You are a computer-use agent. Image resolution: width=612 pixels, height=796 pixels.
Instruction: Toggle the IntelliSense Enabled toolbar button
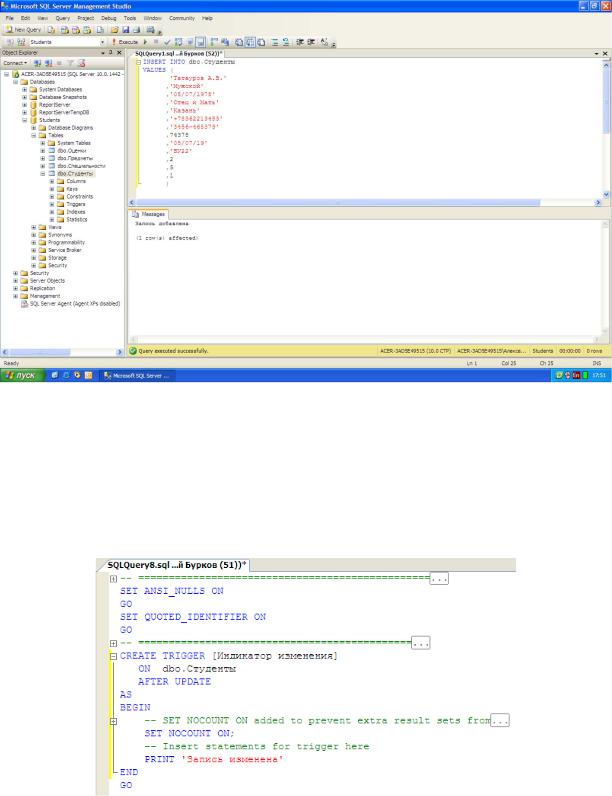200,42
